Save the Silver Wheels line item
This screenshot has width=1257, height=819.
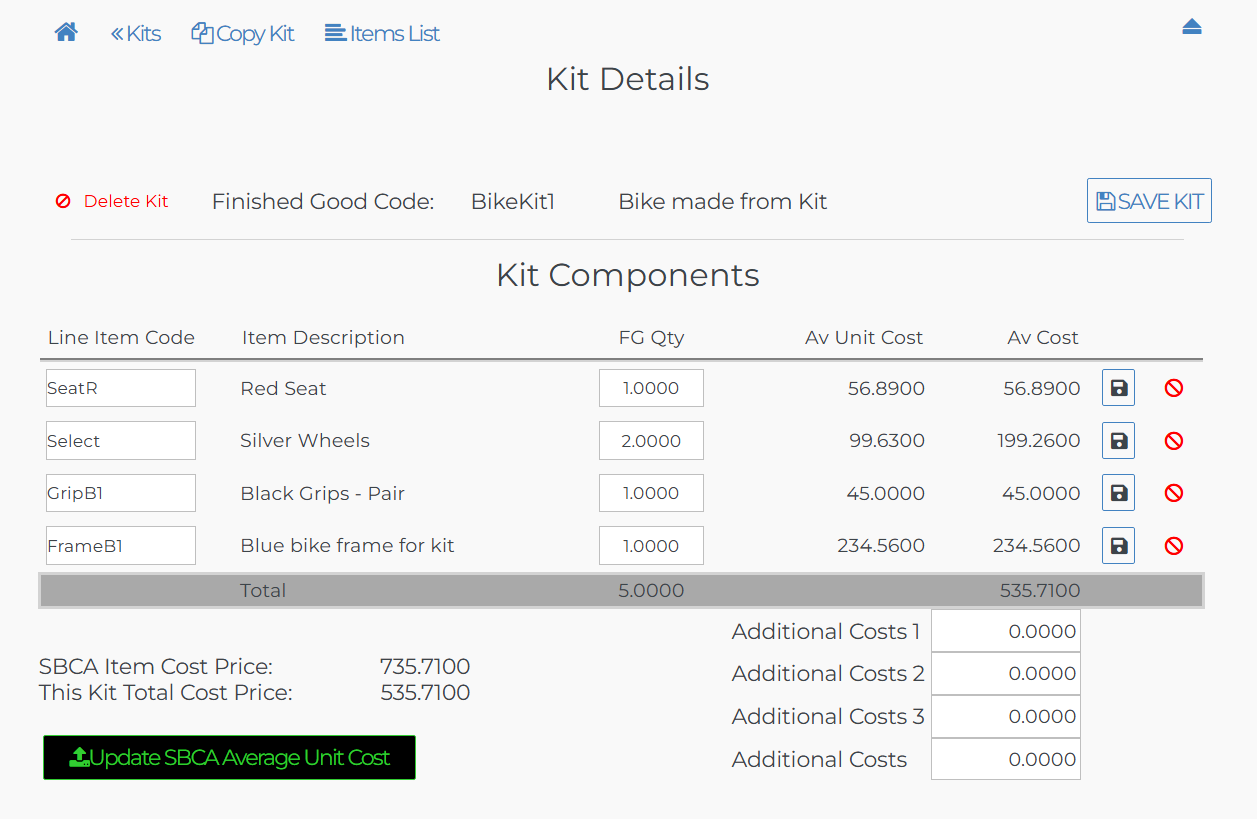(x=1118, y=441)
